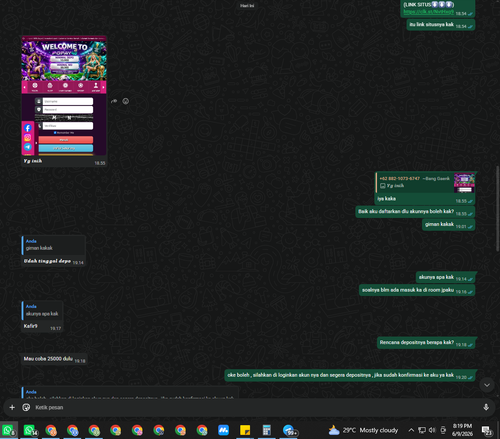The width and height of the screenshot is (500, 439).
Task: Open the taskbar app showing 99+ badge
Action: 289,430
